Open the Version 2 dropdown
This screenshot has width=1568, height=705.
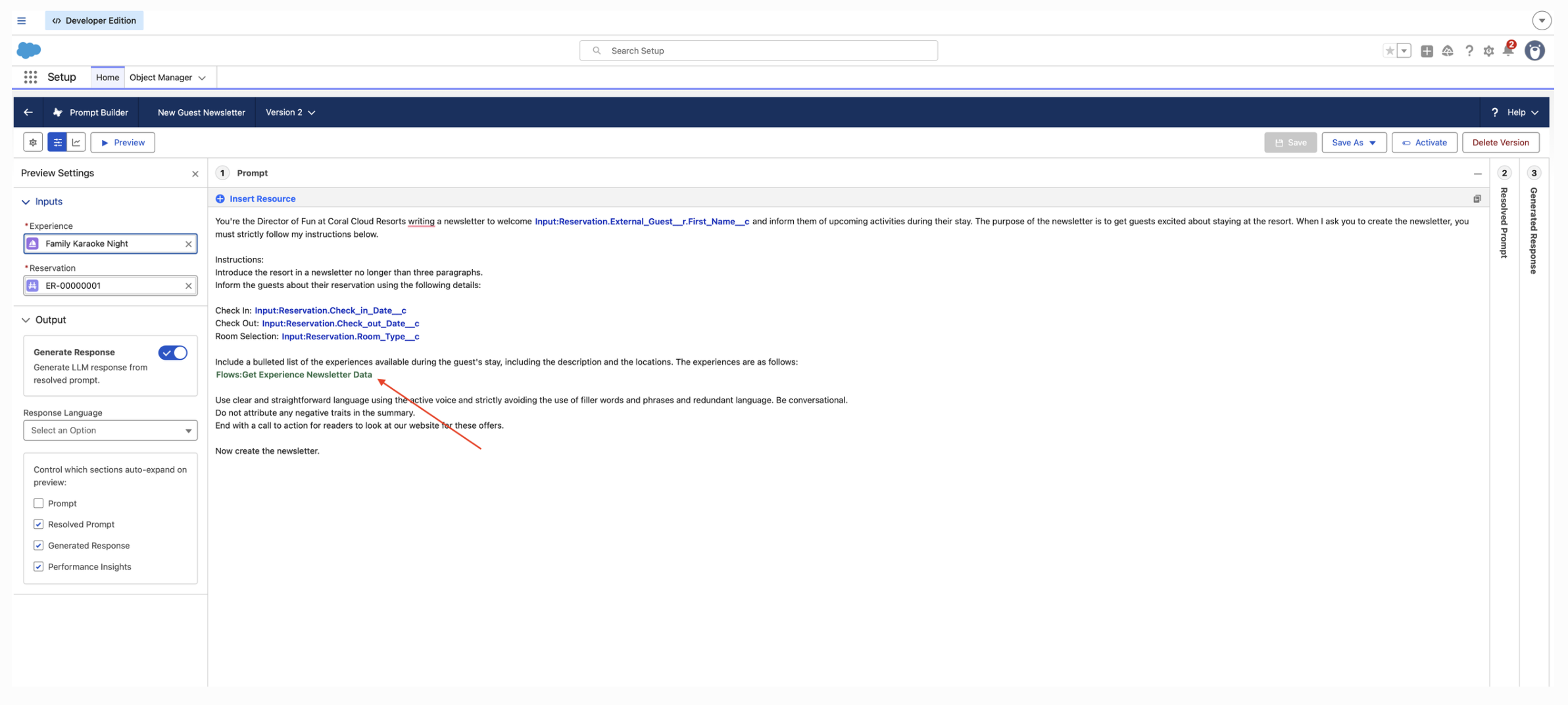point(290,112)
